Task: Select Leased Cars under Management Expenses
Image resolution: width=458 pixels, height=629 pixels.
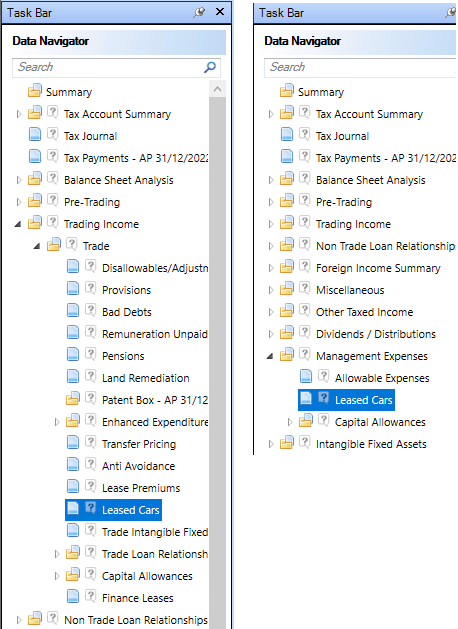Action: click(363, 400)
